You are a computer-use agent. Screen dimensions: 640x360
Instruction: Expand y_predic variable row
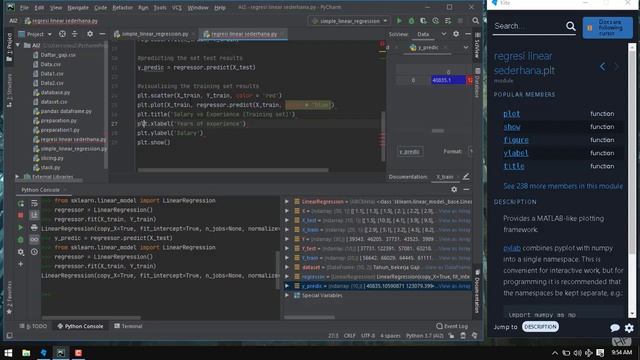(287, 286)
